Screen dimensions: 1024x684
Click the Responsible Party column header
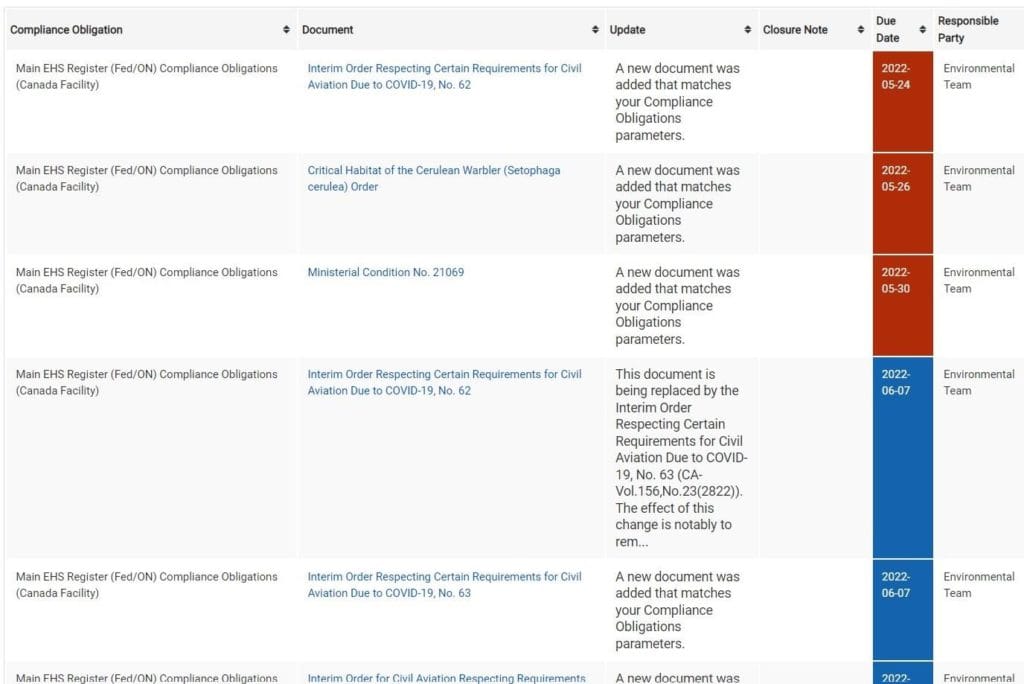(x=967, y=30)
